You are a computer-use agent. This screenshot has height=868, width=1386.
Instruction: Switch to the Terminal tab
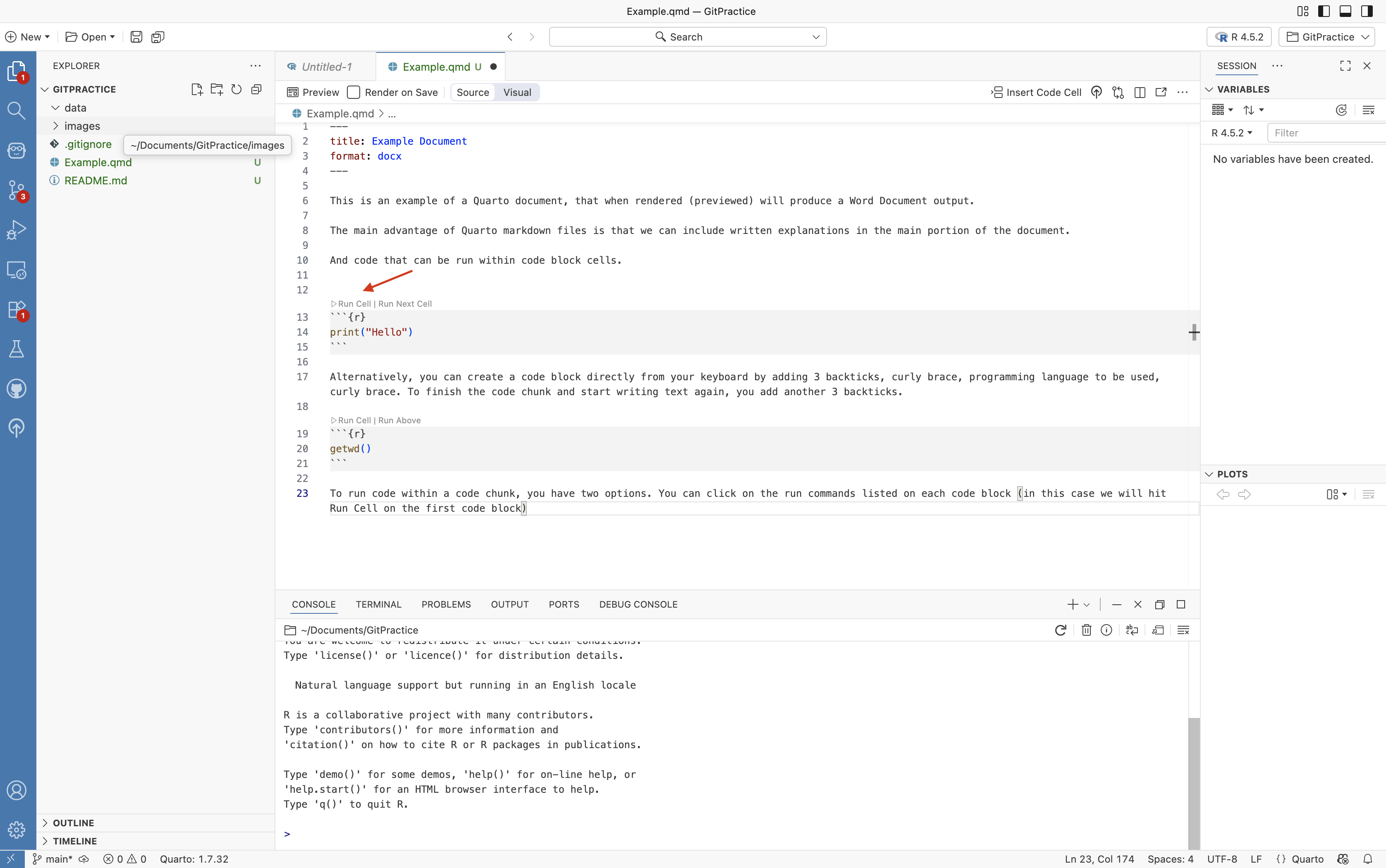coord(378,604)
